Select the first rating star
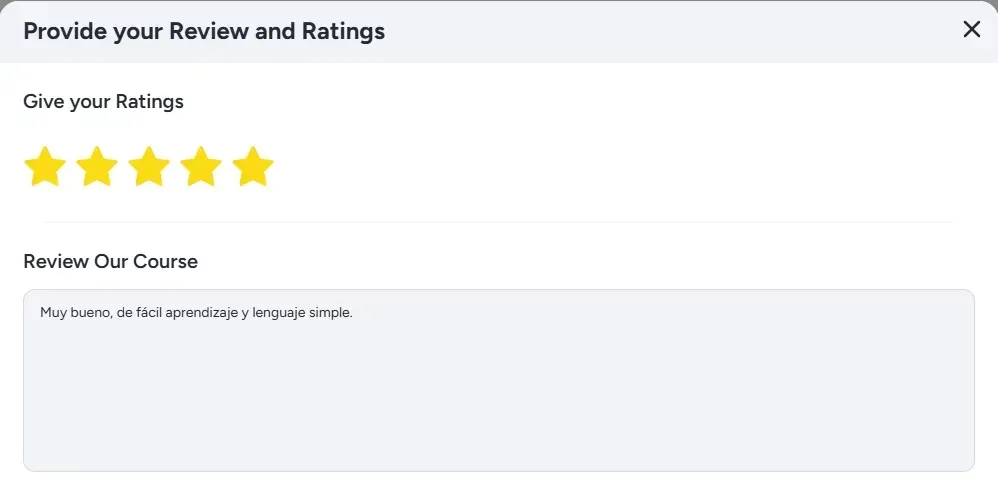This screenshot has width=998, height=489. tap(45, 167)
